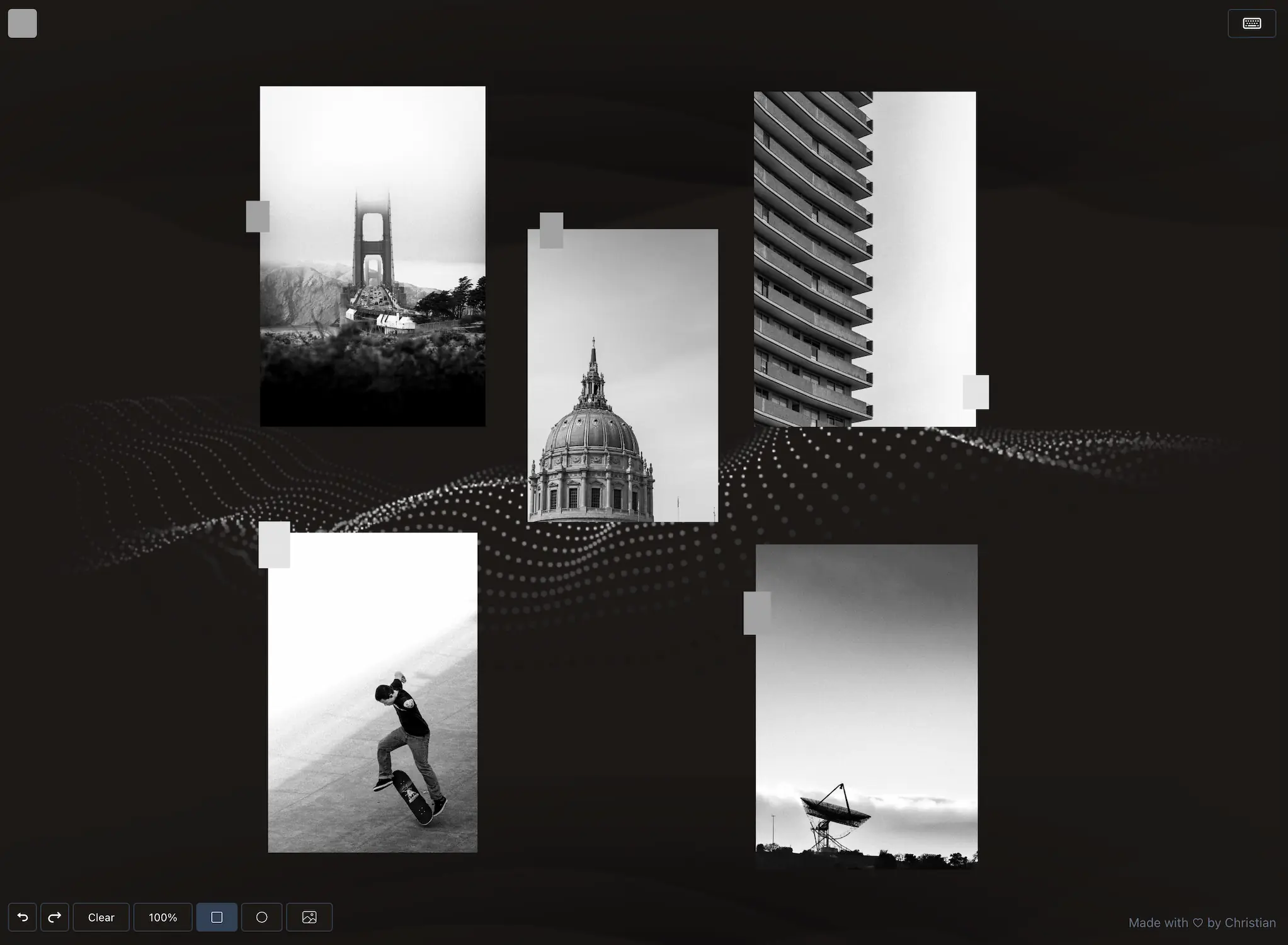Click the undo arrow button
Screen dimensions: 1288x945
22,917
